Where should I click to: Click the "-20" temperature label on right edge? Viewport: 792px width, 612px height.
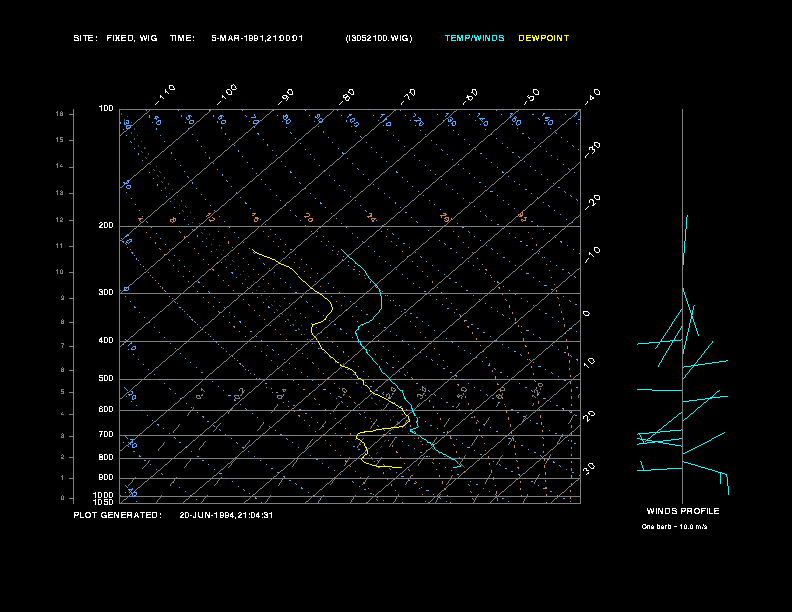pos(592,202)
